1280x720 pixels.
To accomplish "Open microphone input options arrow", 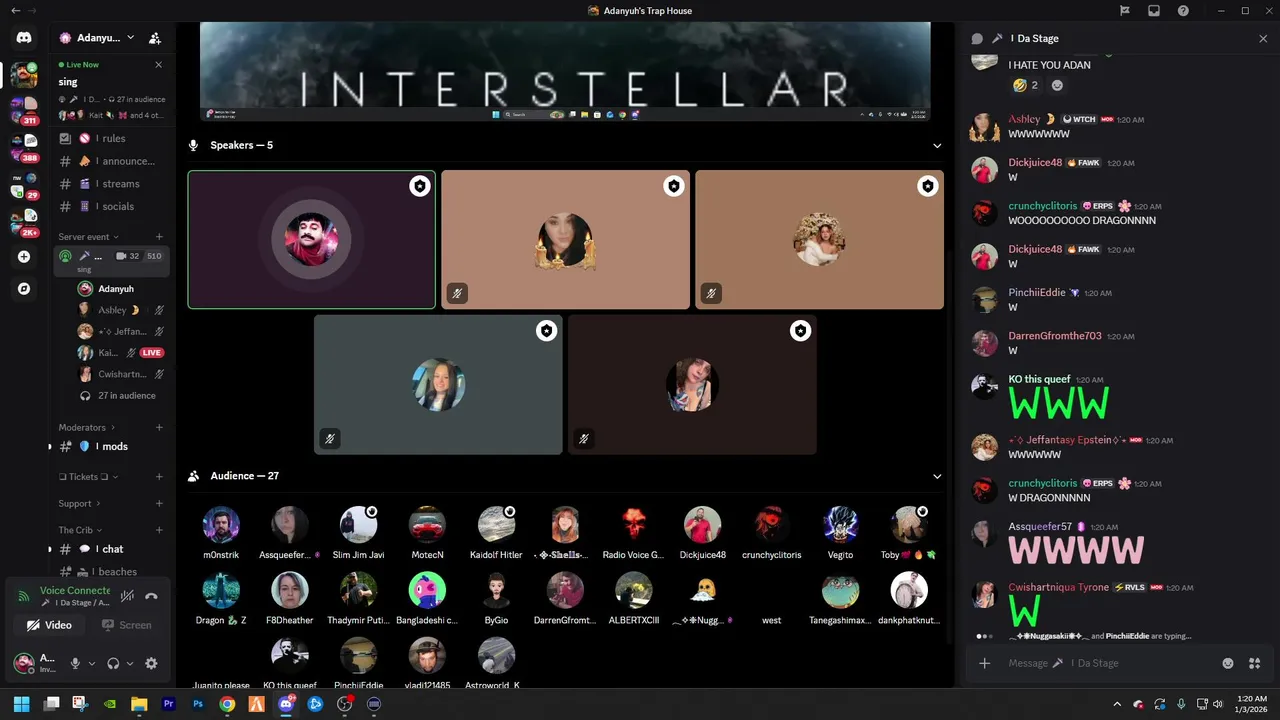I will 92,663.
